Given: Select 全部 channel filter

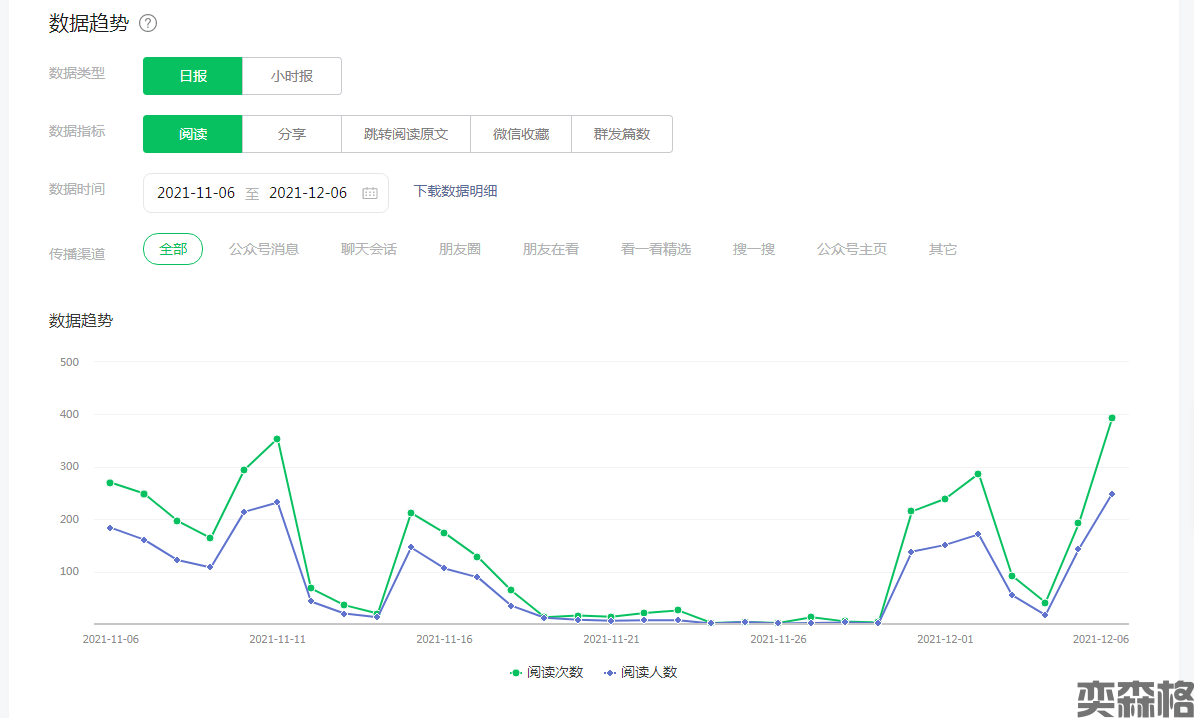Looking at the screenshot, I should coord(173,249).
